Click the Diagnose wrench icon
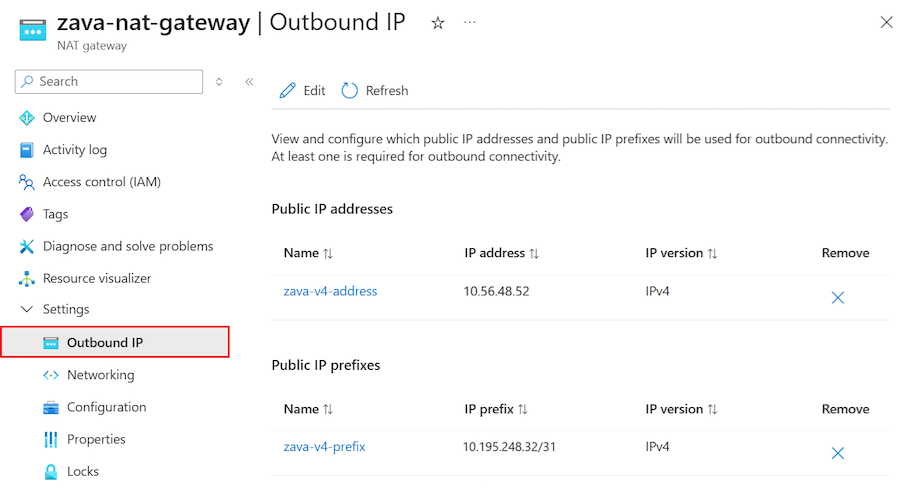The height and width of the screenshot is (492, 906). point(27,246)
